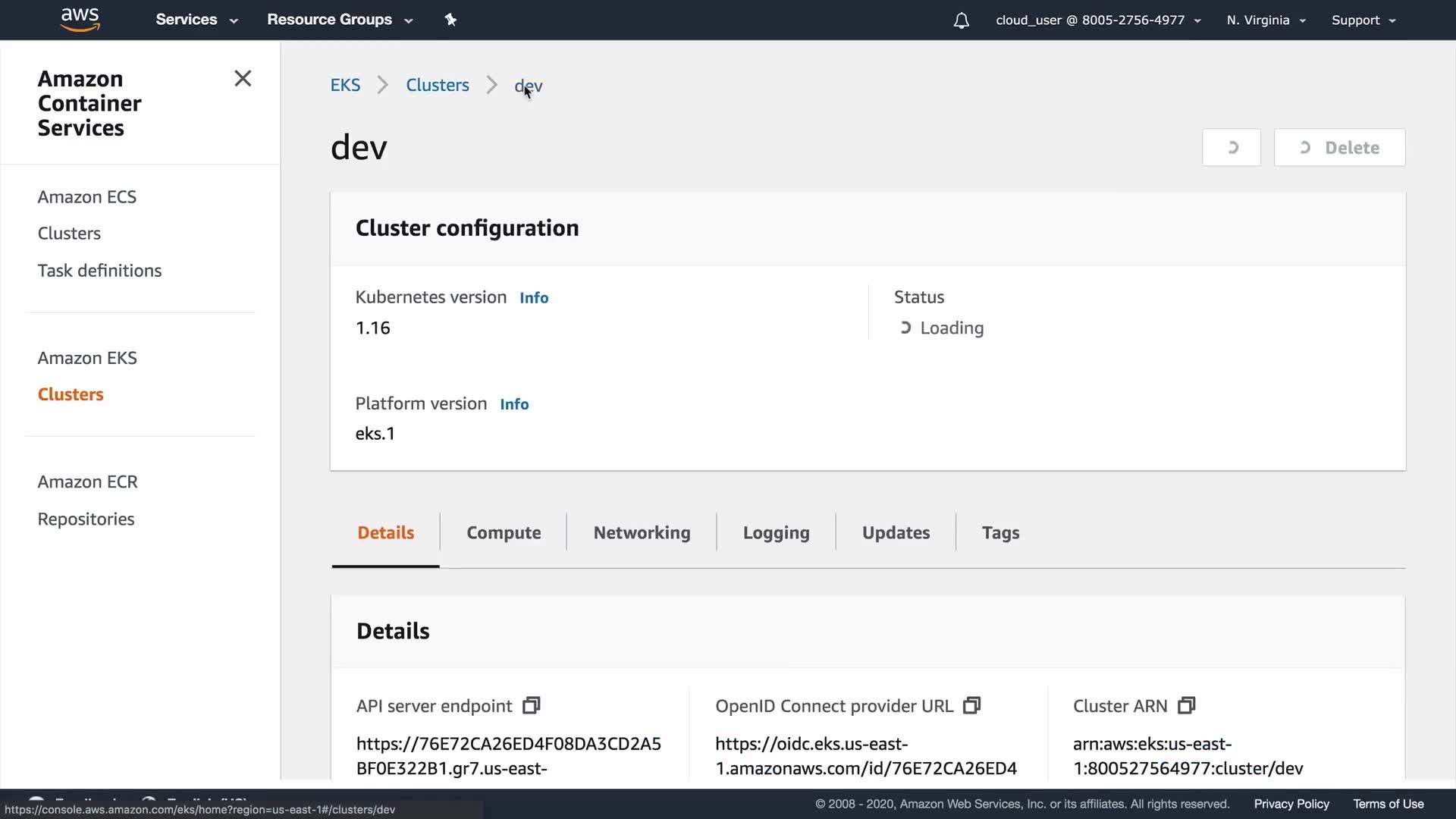This screenshot has height=819, width=1456.
Task: Copy the Cluster ARN
Action: 1186,706
